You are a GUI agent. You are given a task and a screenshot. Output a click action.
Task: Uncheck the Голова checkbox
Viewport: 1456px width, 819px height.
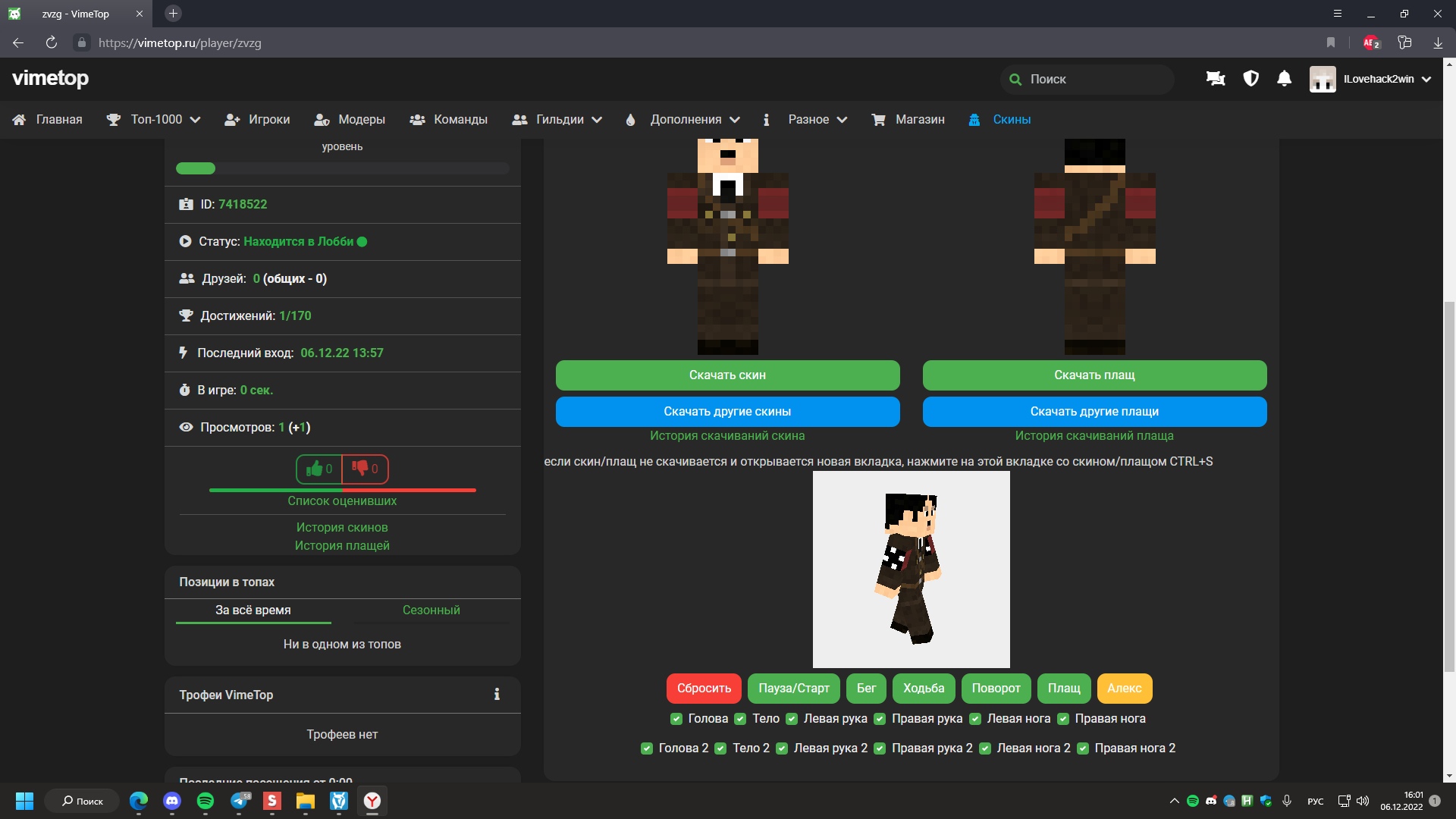pos(676,719)
